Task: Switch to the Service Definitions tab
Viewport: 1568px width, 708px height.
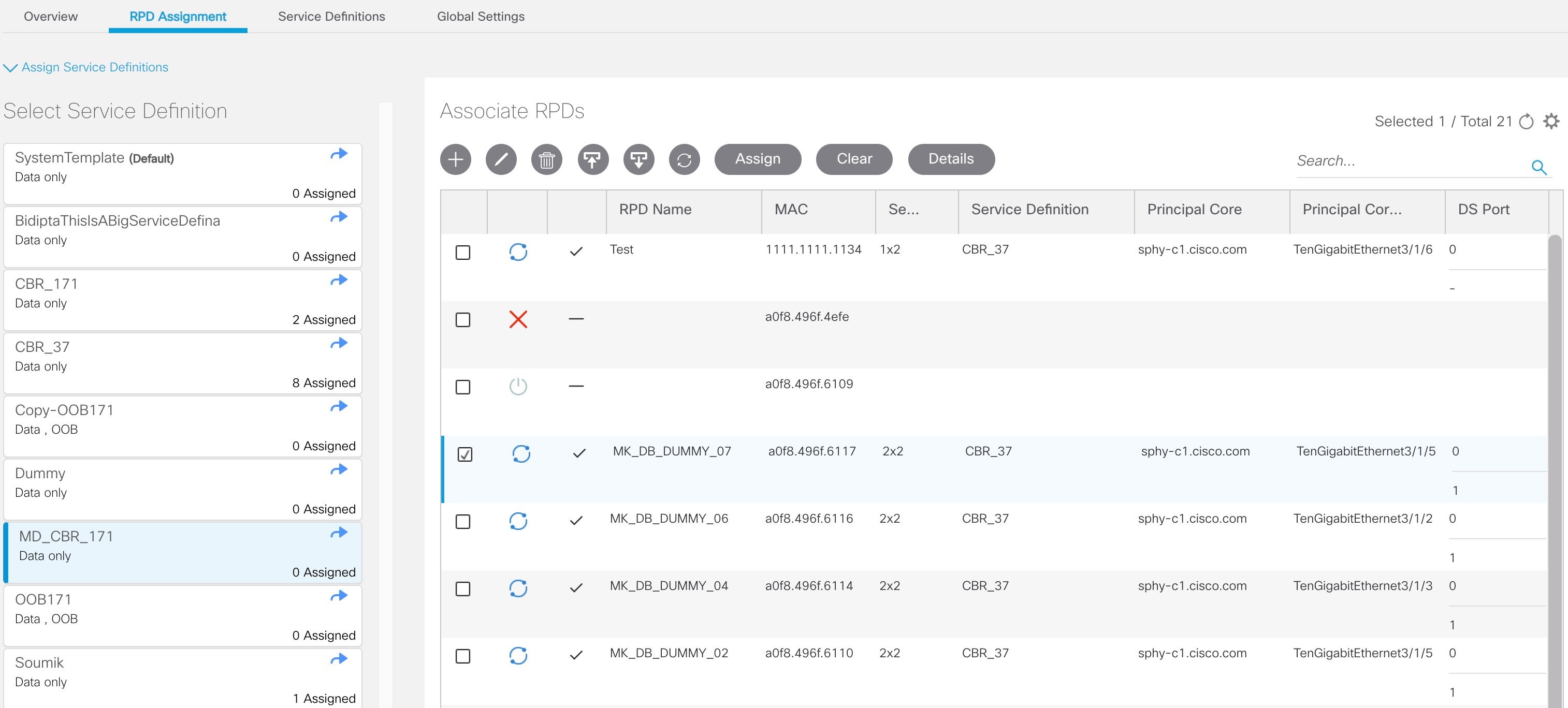Action: point(331,17)
